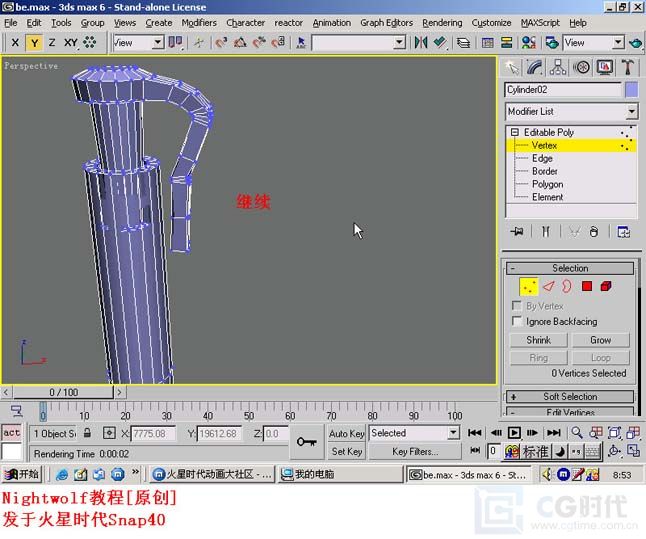This screenshot has width=646, height=539.
Task: Open the Animation menu
Action: (x=332, y=23)
